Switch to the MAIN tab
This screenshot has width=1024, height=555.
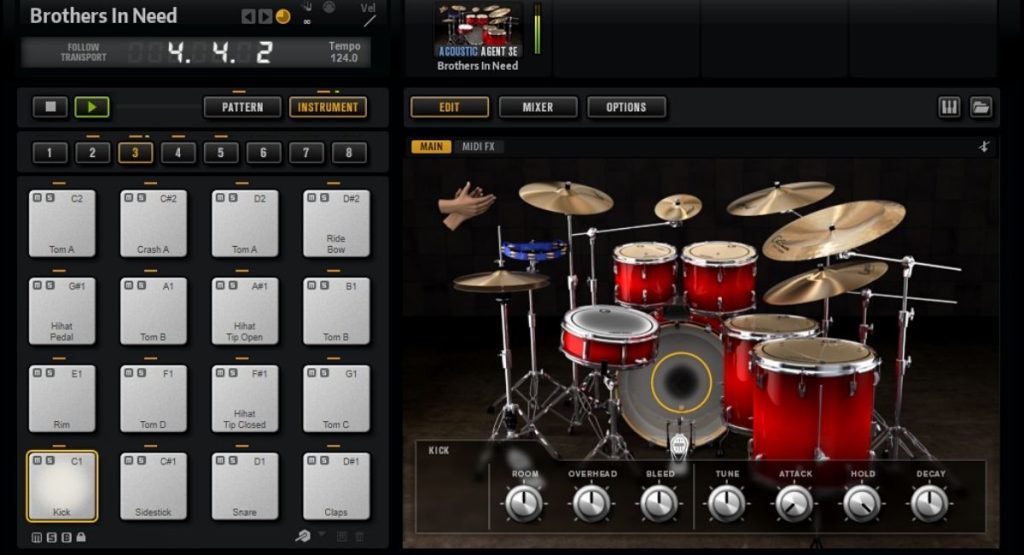431,146
